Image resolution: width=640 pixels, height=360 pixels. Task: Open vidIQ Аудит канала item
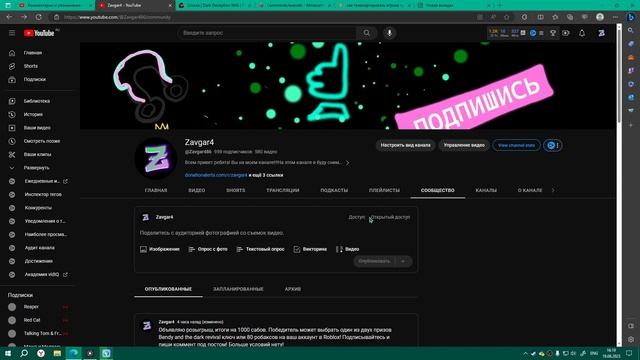(x=39, y=248)
